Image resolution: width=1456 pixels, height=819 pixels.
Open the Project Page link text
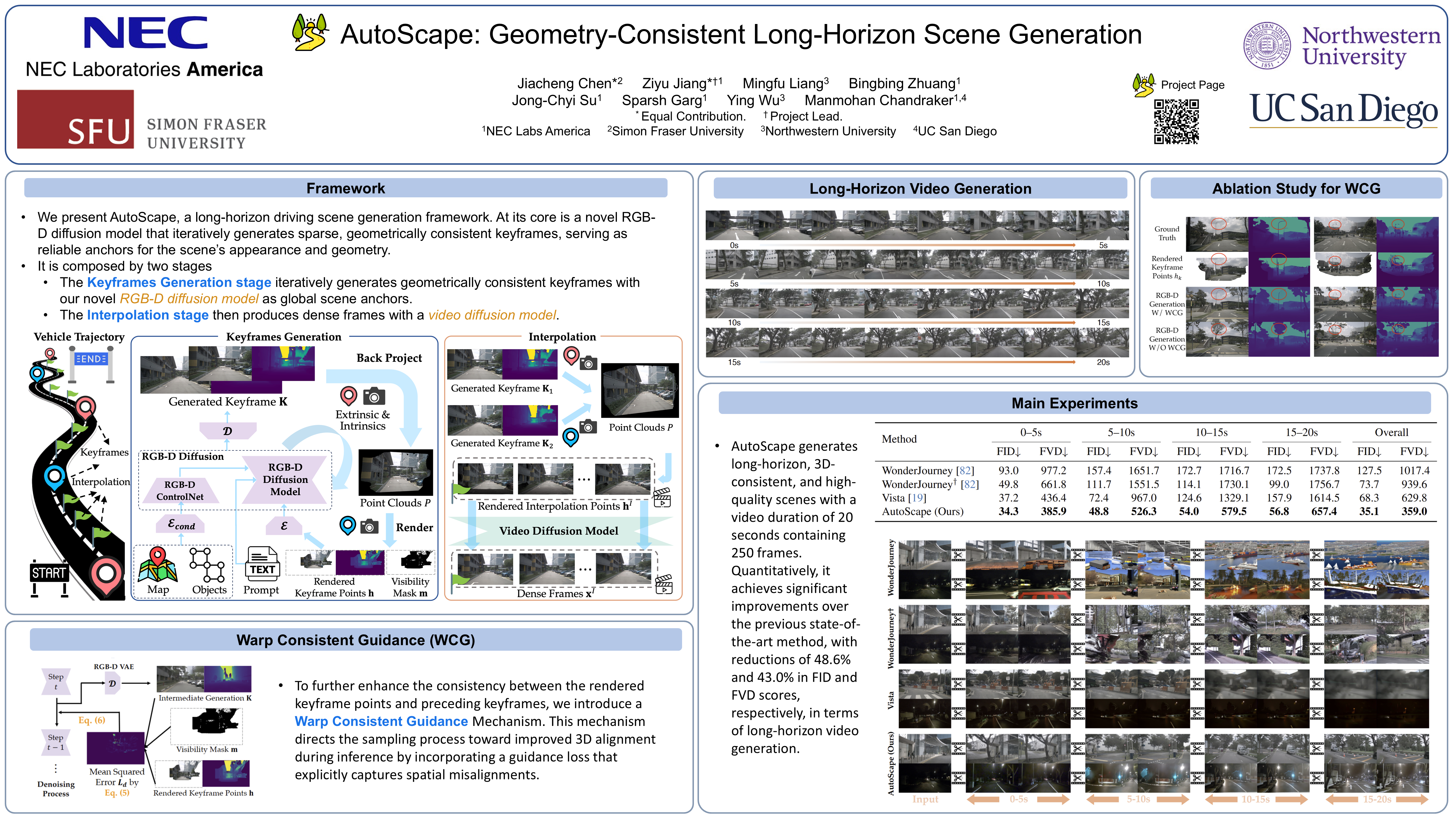tap(1192, 85)
